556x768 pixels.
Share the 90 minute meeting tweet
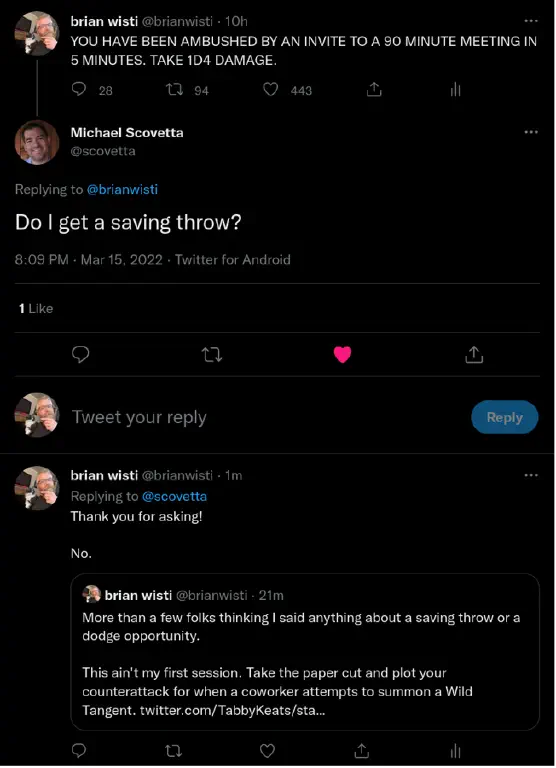tap(374, 89)
